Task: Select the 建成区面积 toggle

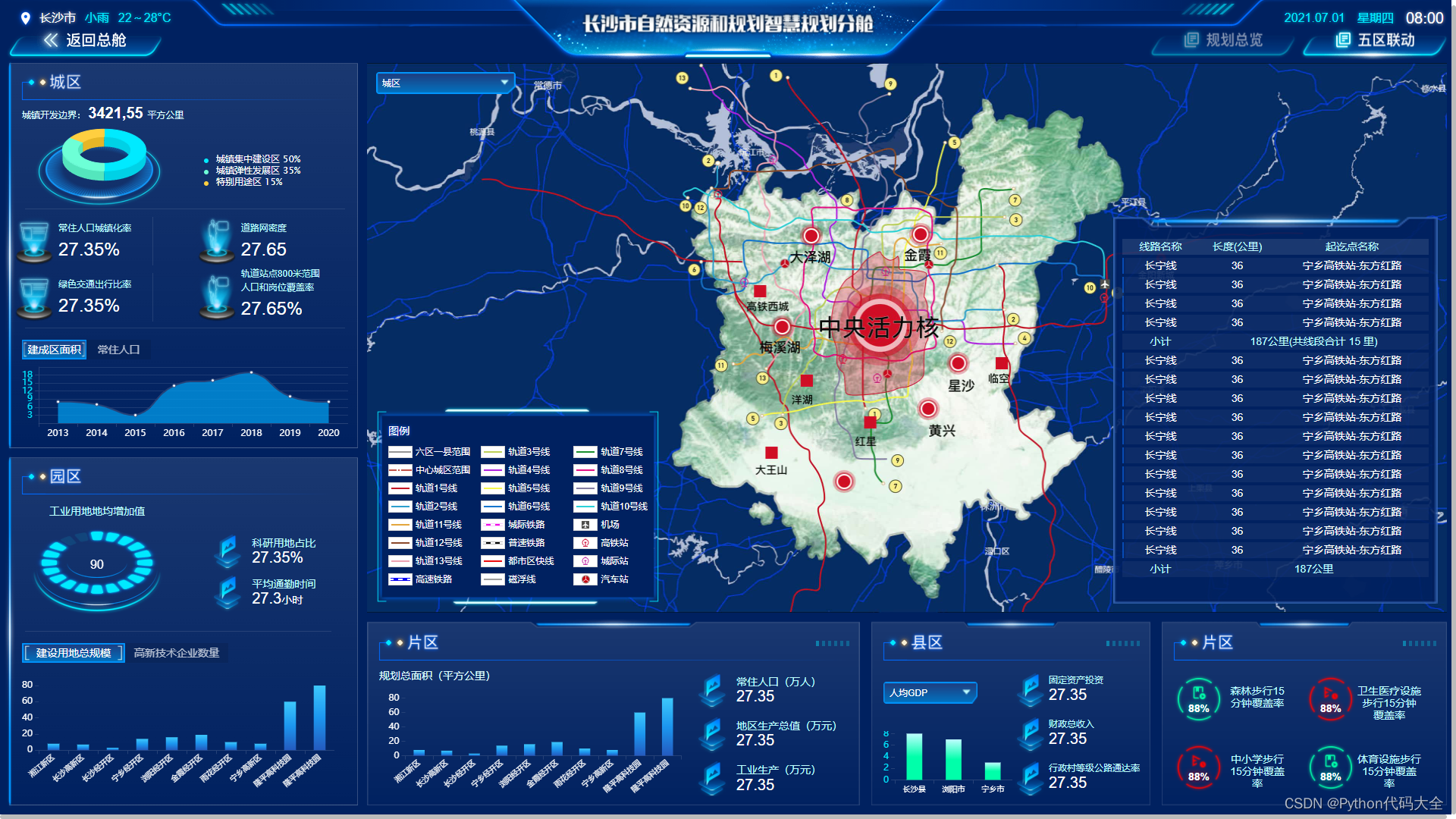Action: [54, 350]
